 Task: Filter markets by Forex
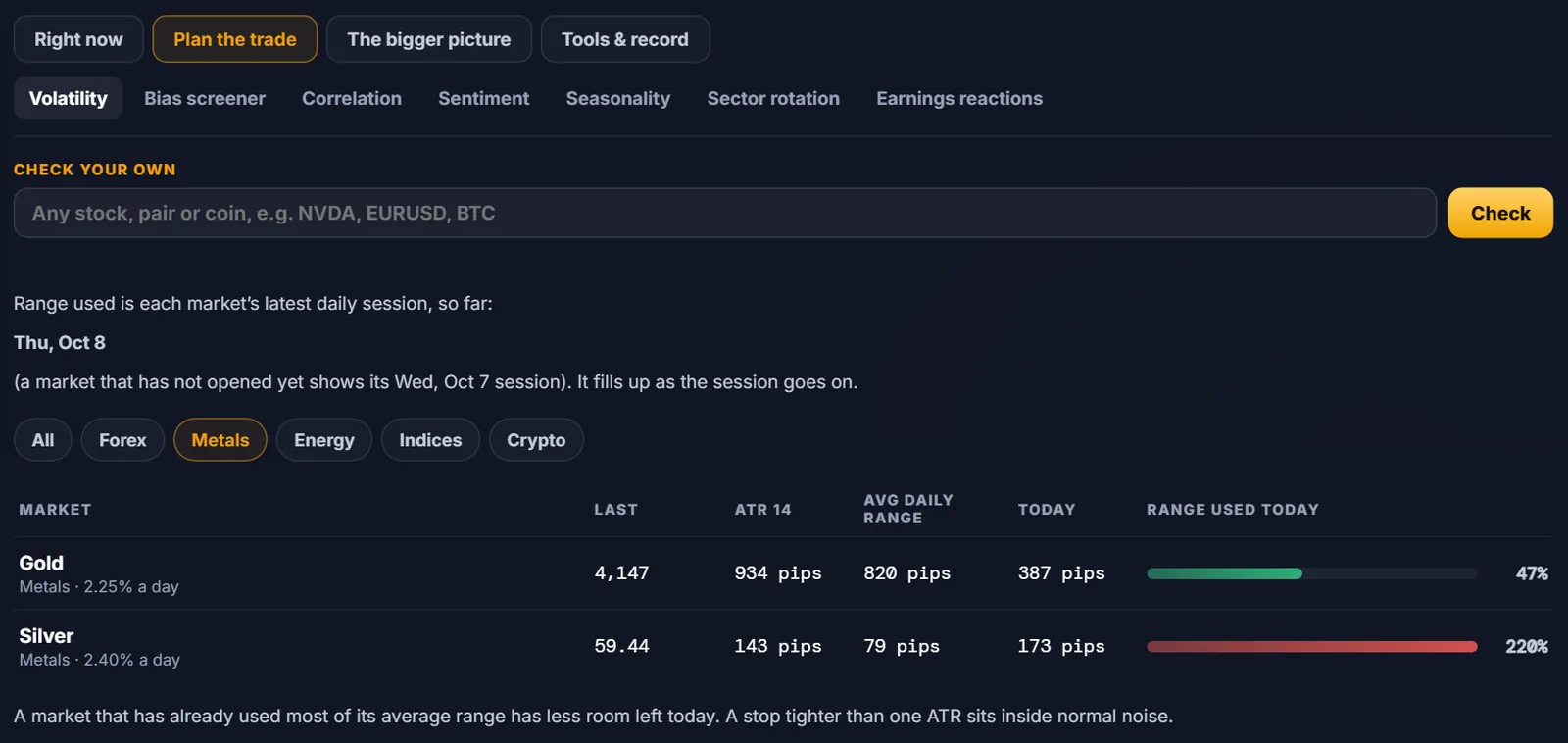(122, 440)
